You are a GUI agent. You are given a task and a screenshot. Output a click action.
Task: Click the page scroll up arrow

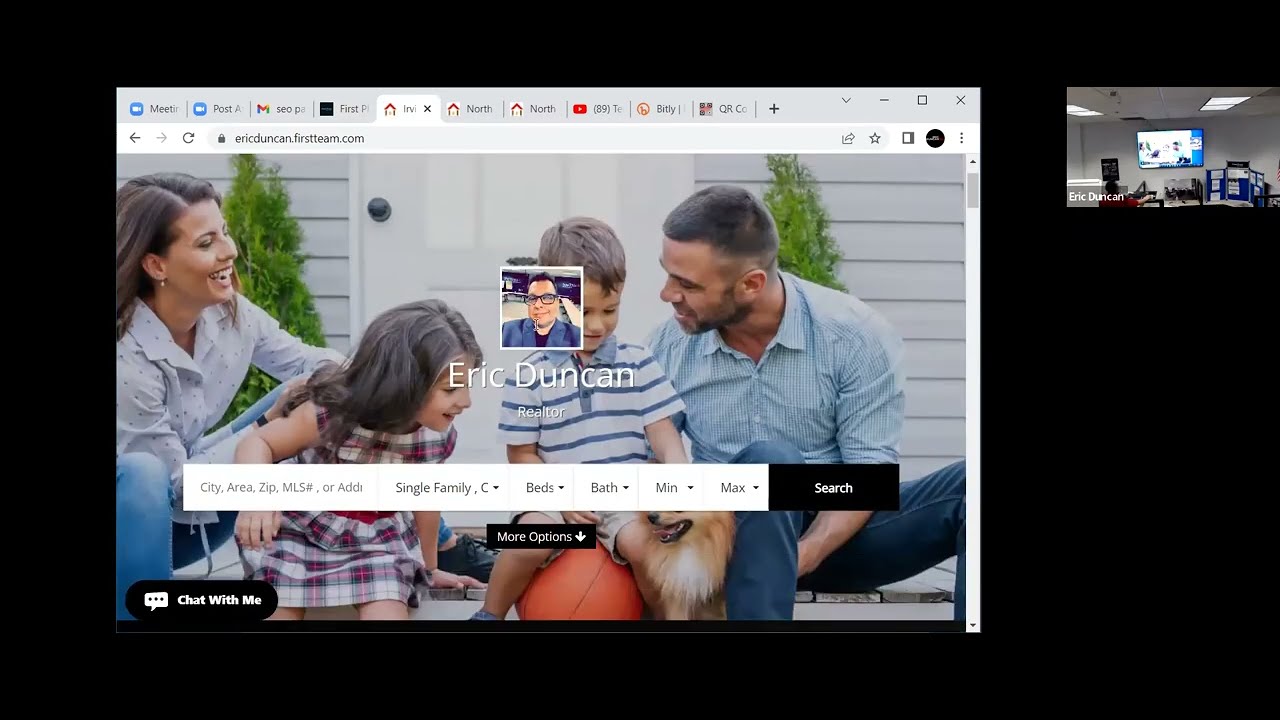click(x=973, y=161)
